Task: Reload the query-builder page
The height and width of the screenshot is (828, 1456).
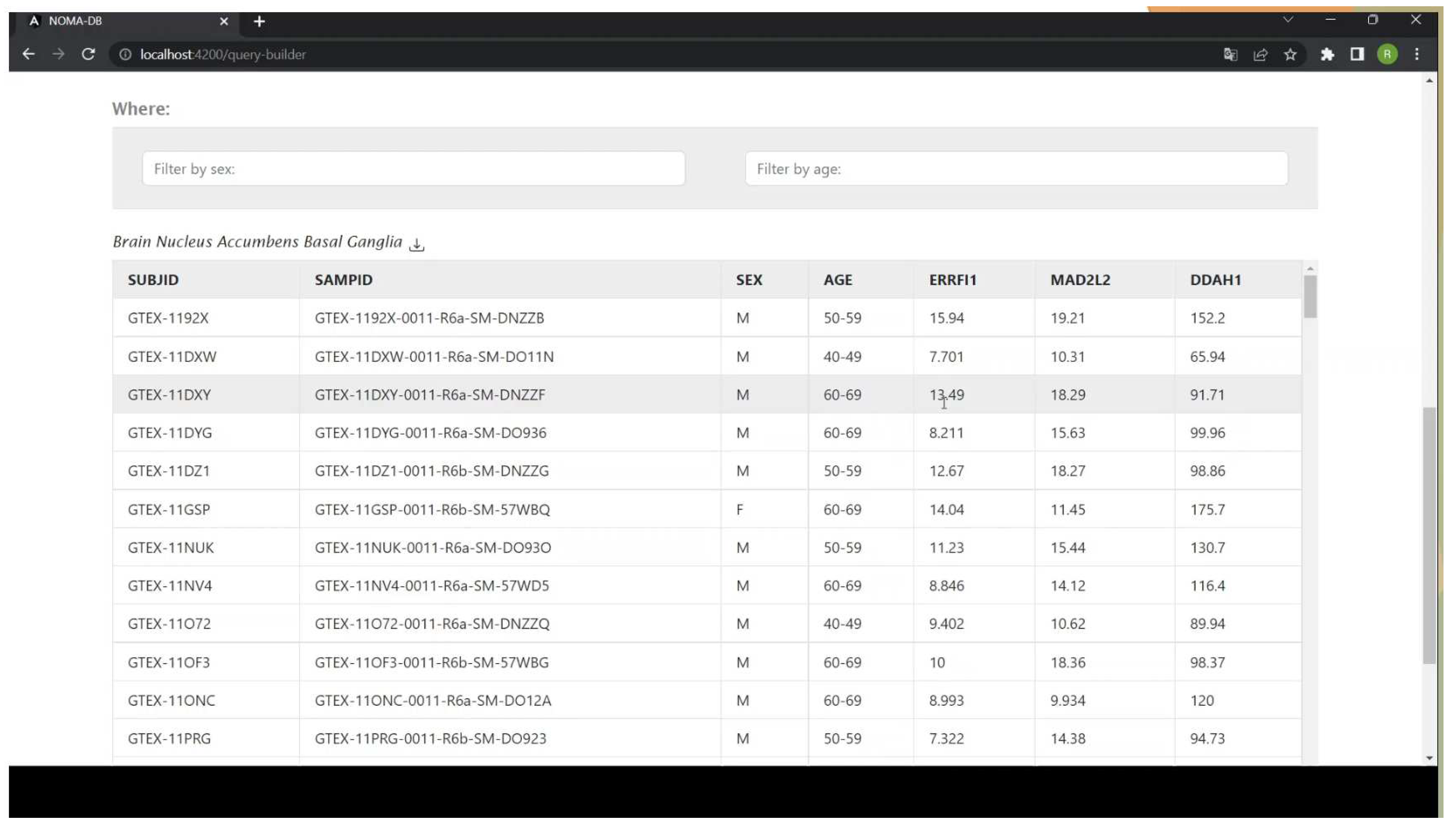Action: pos(88,55)
